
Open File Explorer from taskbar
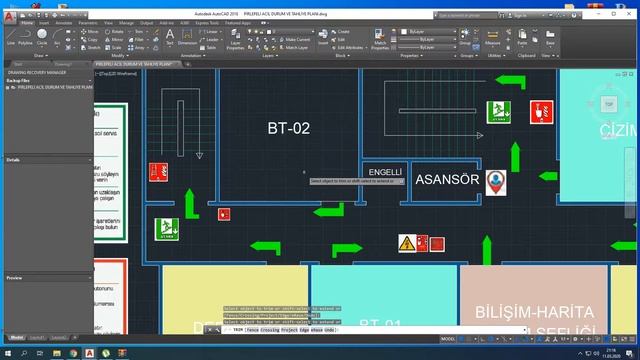click(57, 353)
